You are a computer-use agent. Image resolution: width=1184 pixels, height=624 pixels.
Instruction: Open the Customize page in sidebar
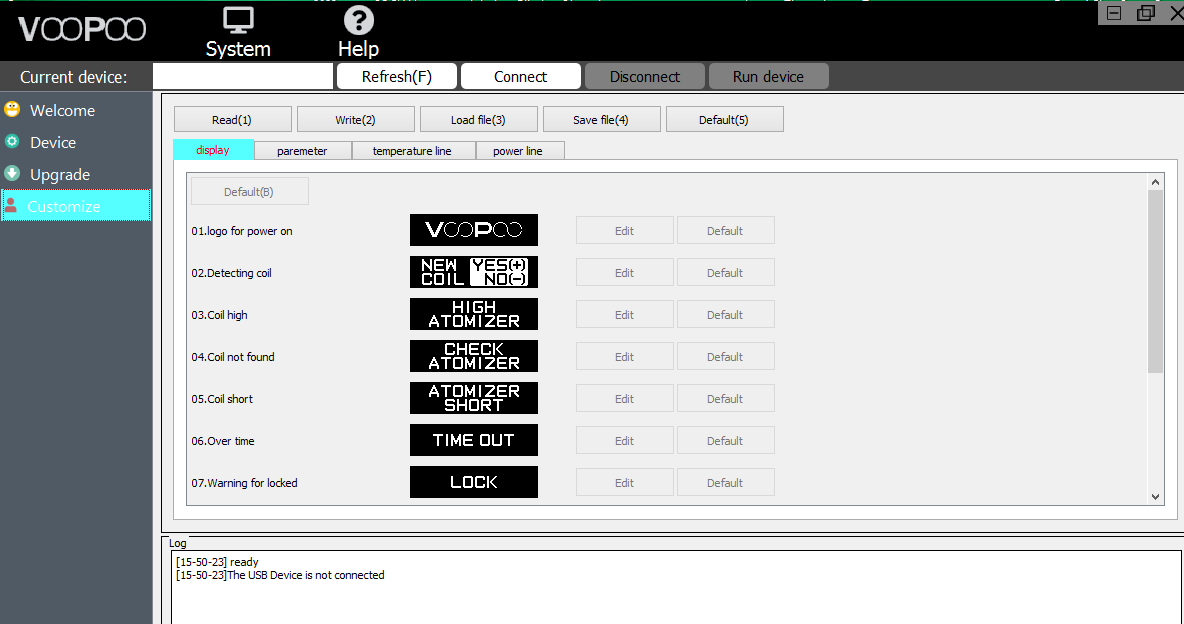76,206
